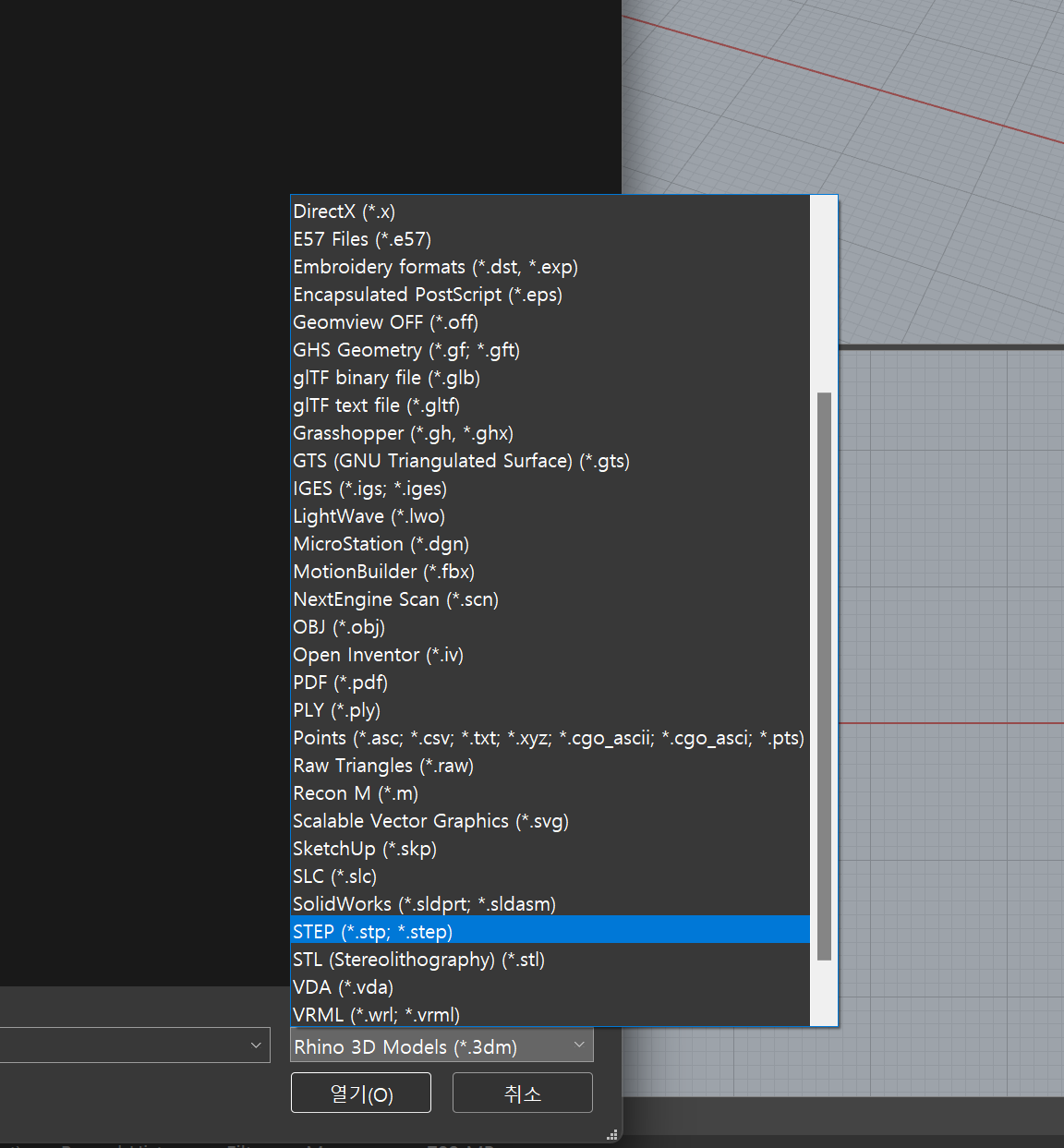Pick VDA (*.vda) file type
This screenshot has height=1148, width=1064.
coord(550,987)
